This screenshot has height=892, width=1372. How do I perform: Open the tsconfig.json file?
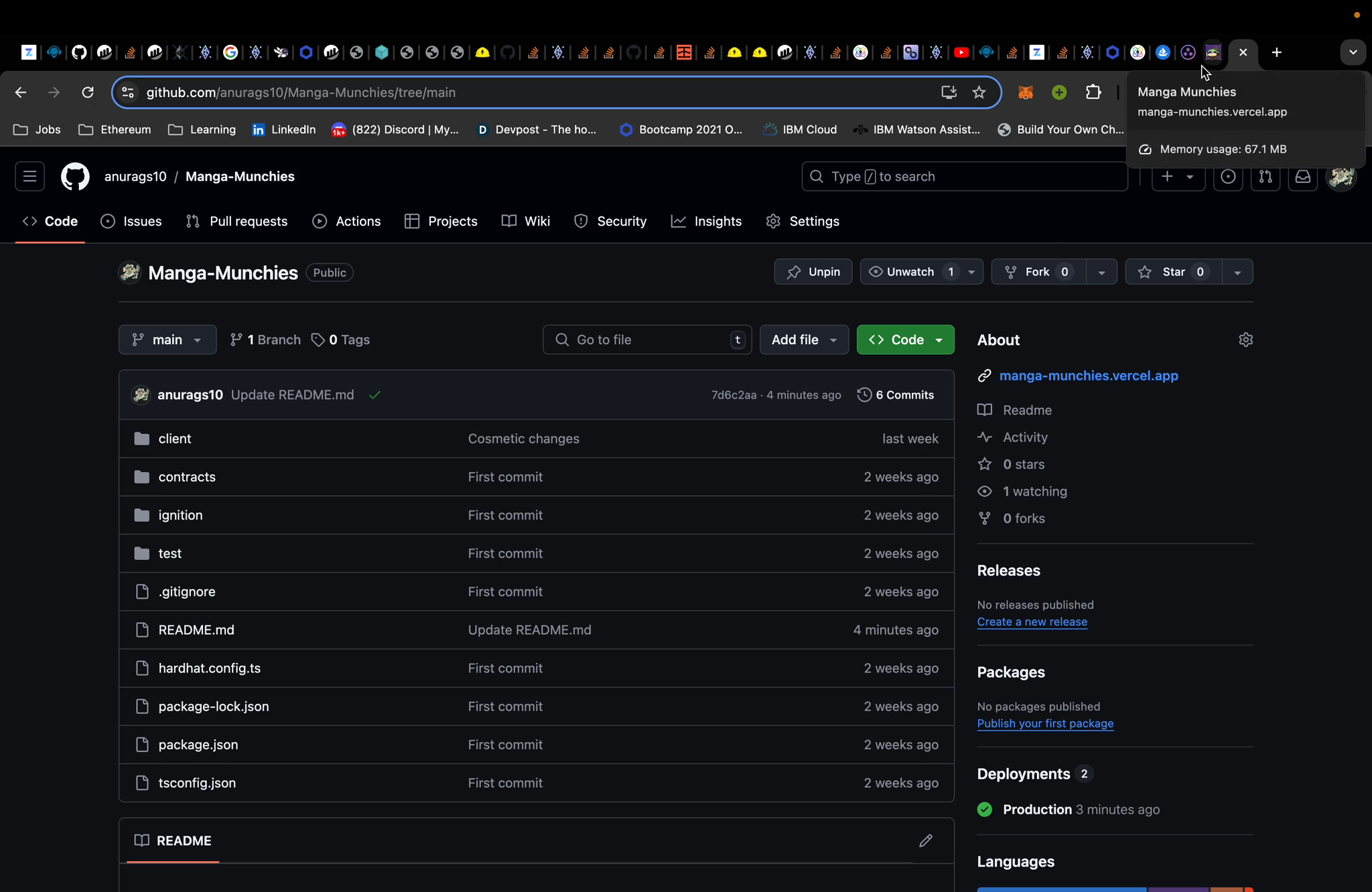point(197,783)
